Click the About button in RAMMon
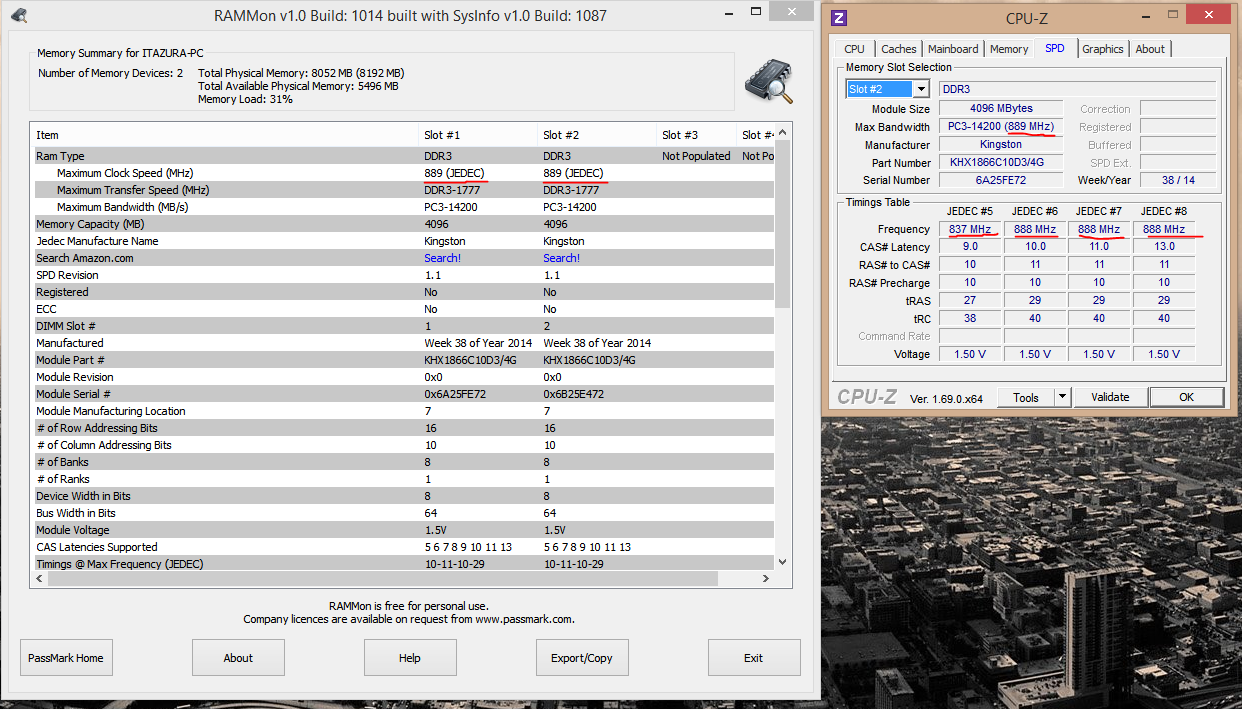 pyautogui.click(x=238, y=658)
